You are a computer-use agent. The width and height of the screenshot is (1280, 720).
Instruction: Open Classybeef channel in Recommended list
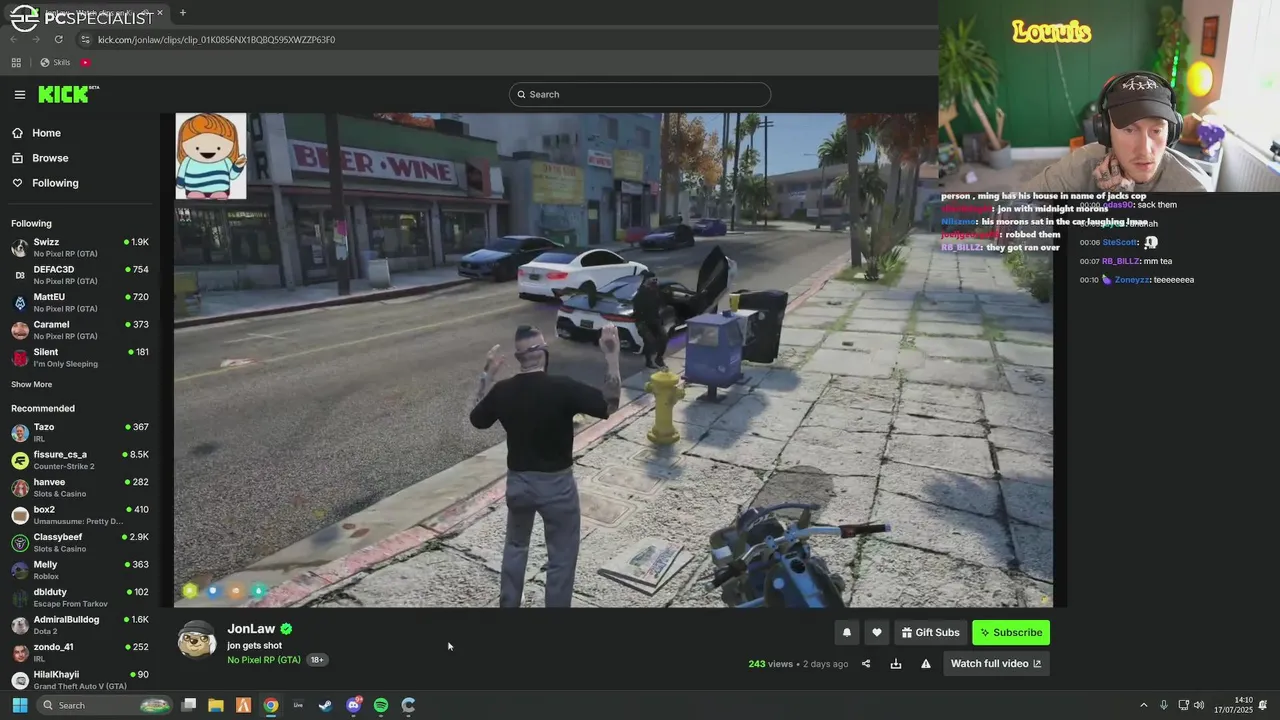pos(80,543)
